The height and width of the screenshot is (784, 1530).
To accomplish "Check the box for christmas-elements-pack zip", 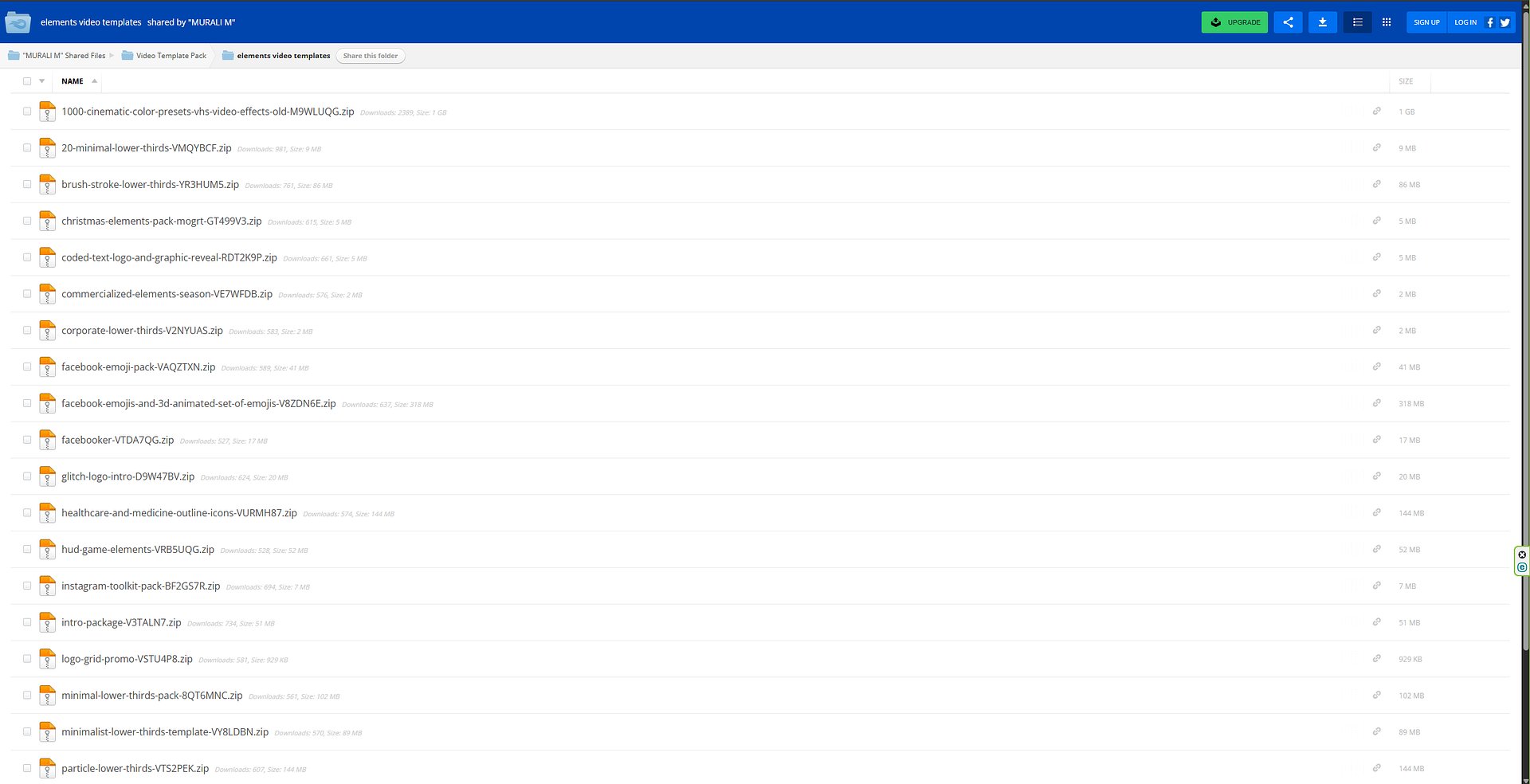I will [x=27, y=221].
